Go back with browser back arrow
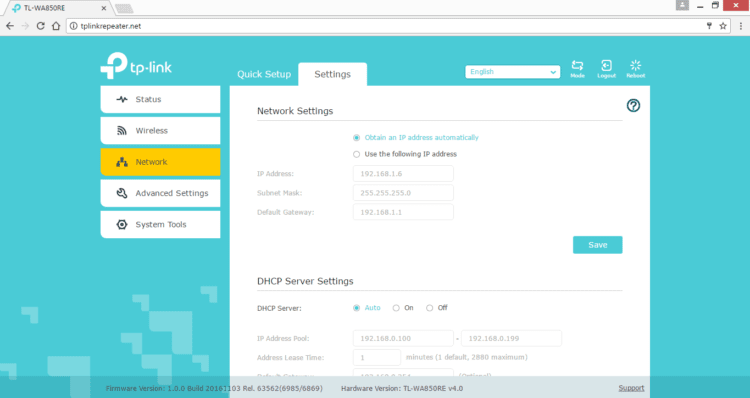This screenshot has height=398, width=750. point(10,26)
